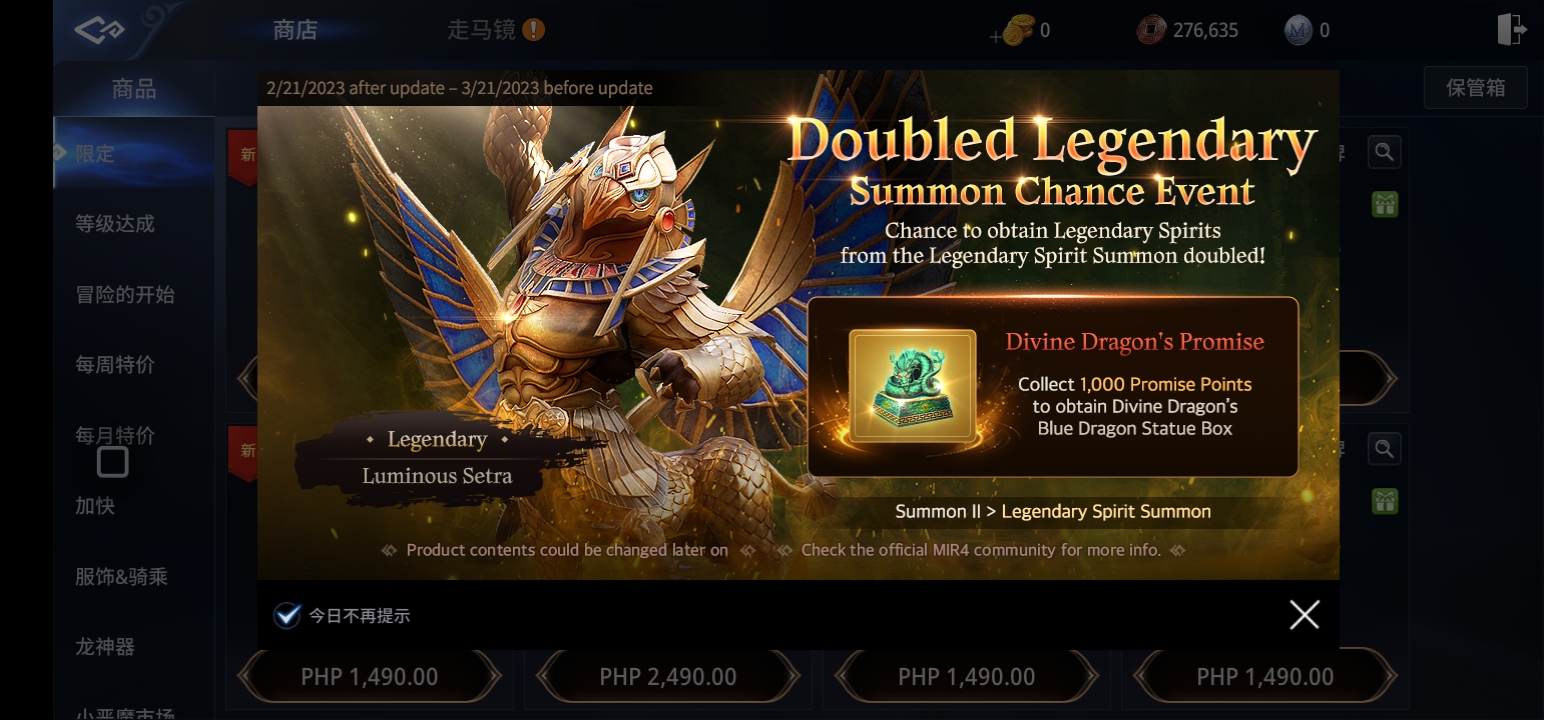
Task: Click the upper green gift box icon
Action: [1385, 204]
